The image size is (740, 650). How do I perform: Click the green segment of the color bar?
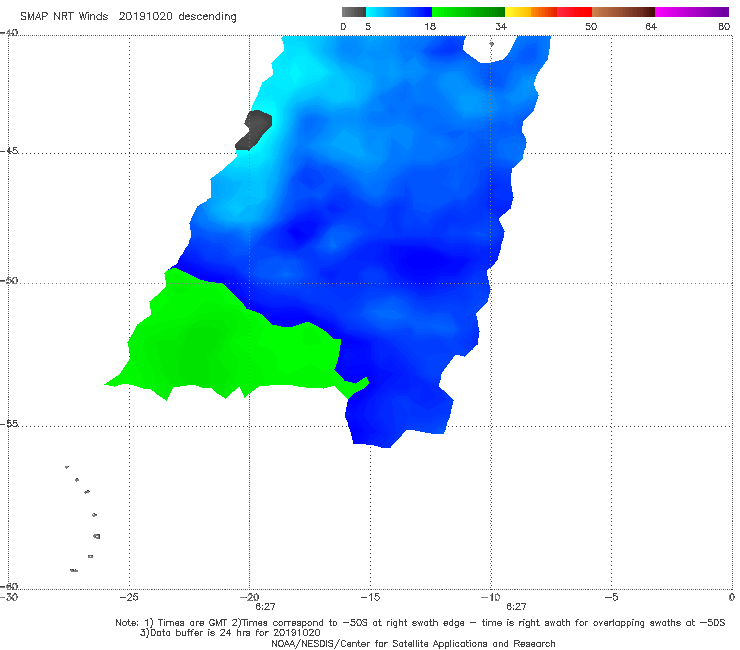468,12
